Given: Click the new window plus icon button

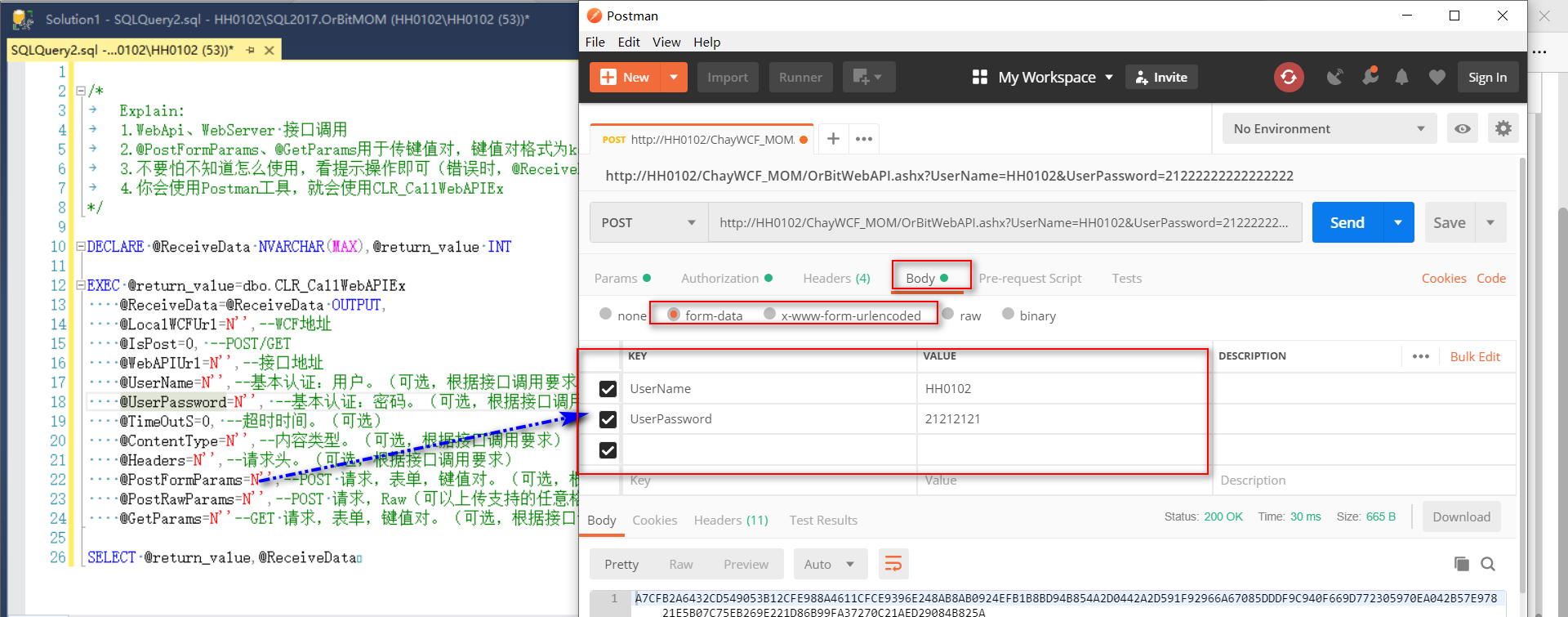Looking at the screenshot, I should (868, 77).
